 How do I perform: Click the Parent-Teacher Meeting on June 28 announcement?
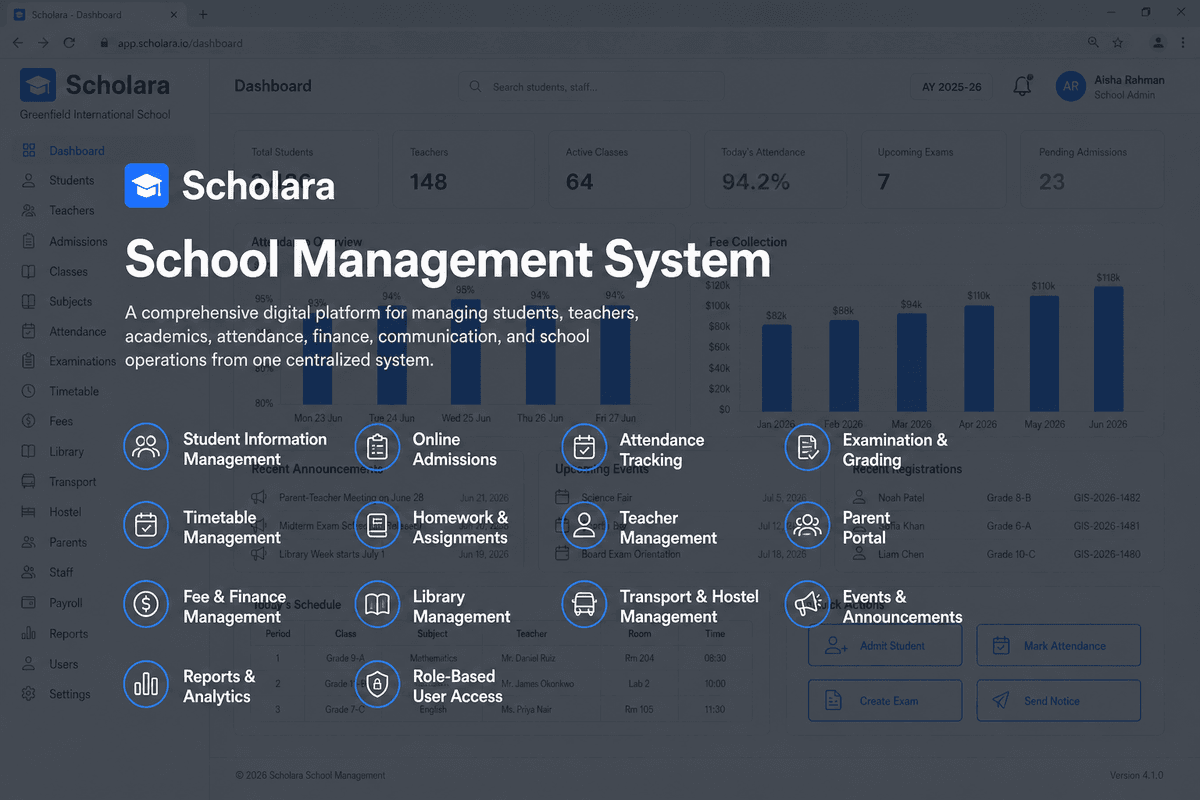pos(351,497)
